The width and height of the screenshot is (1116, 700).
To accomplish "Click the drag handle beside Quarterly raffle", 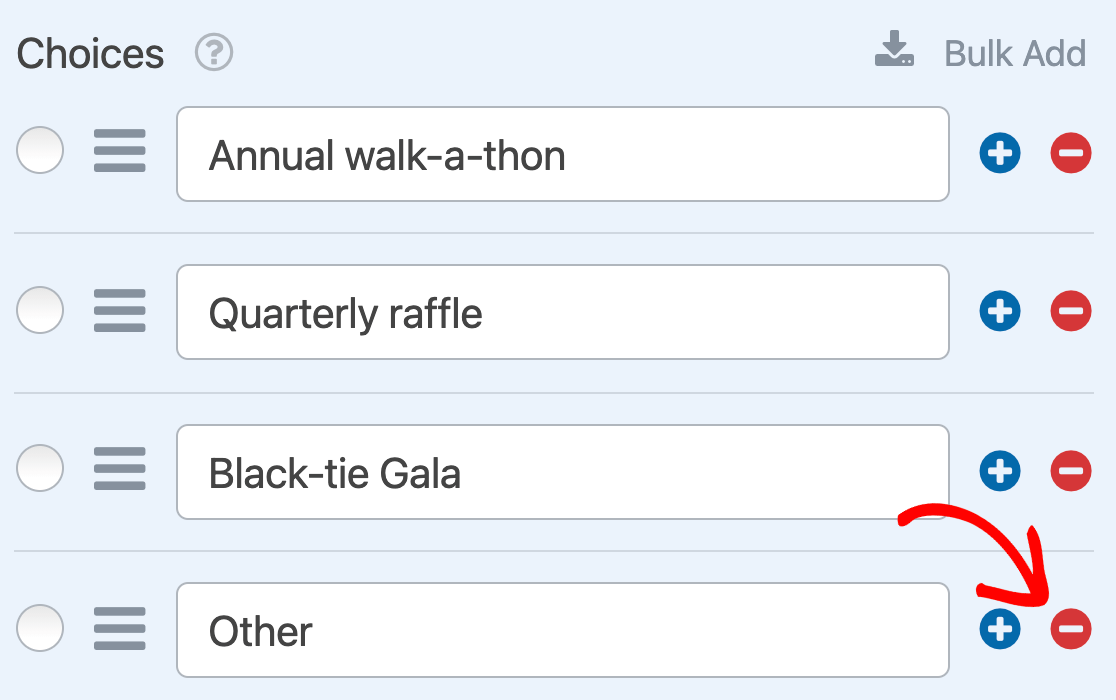I will 120,310.
